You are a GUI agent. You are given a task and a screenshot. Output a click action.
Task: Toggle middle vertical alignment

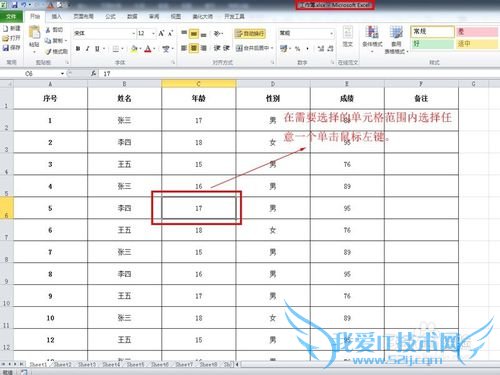tap(194, 33)
